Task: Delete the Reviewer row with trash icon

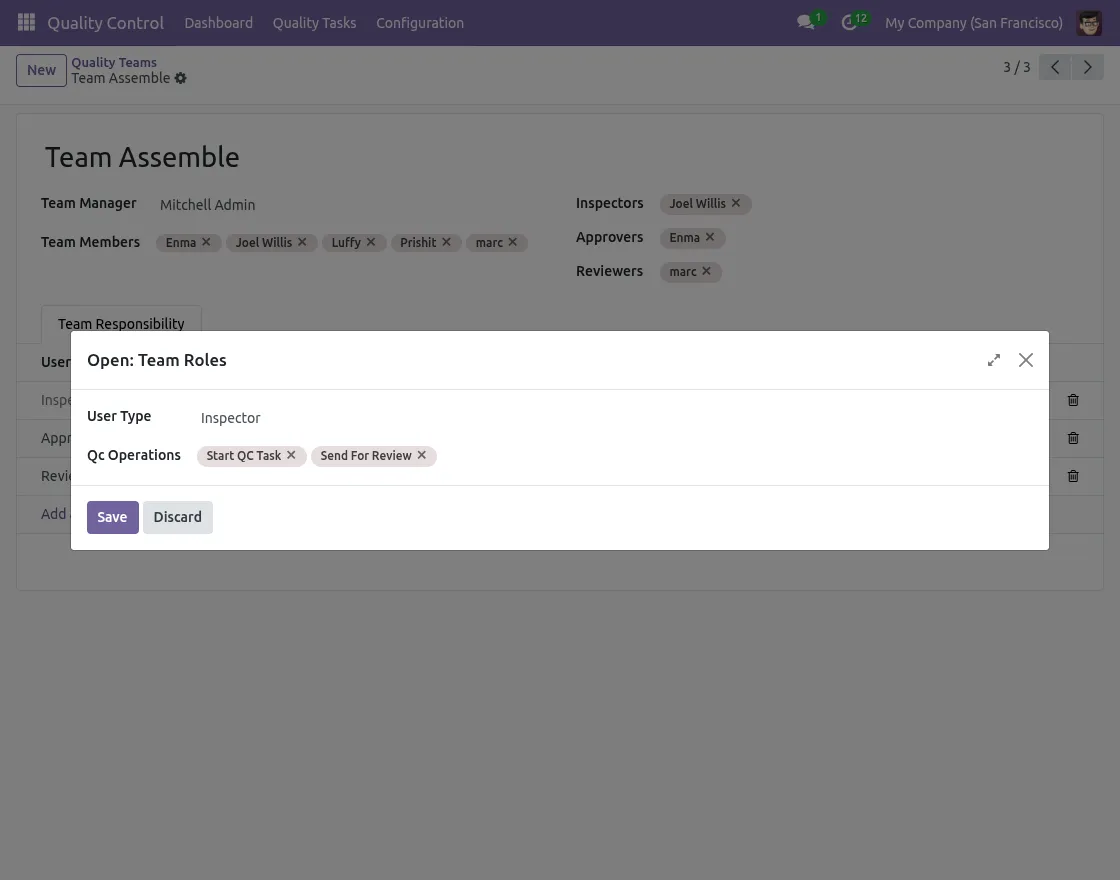Action: [1073, 476]
